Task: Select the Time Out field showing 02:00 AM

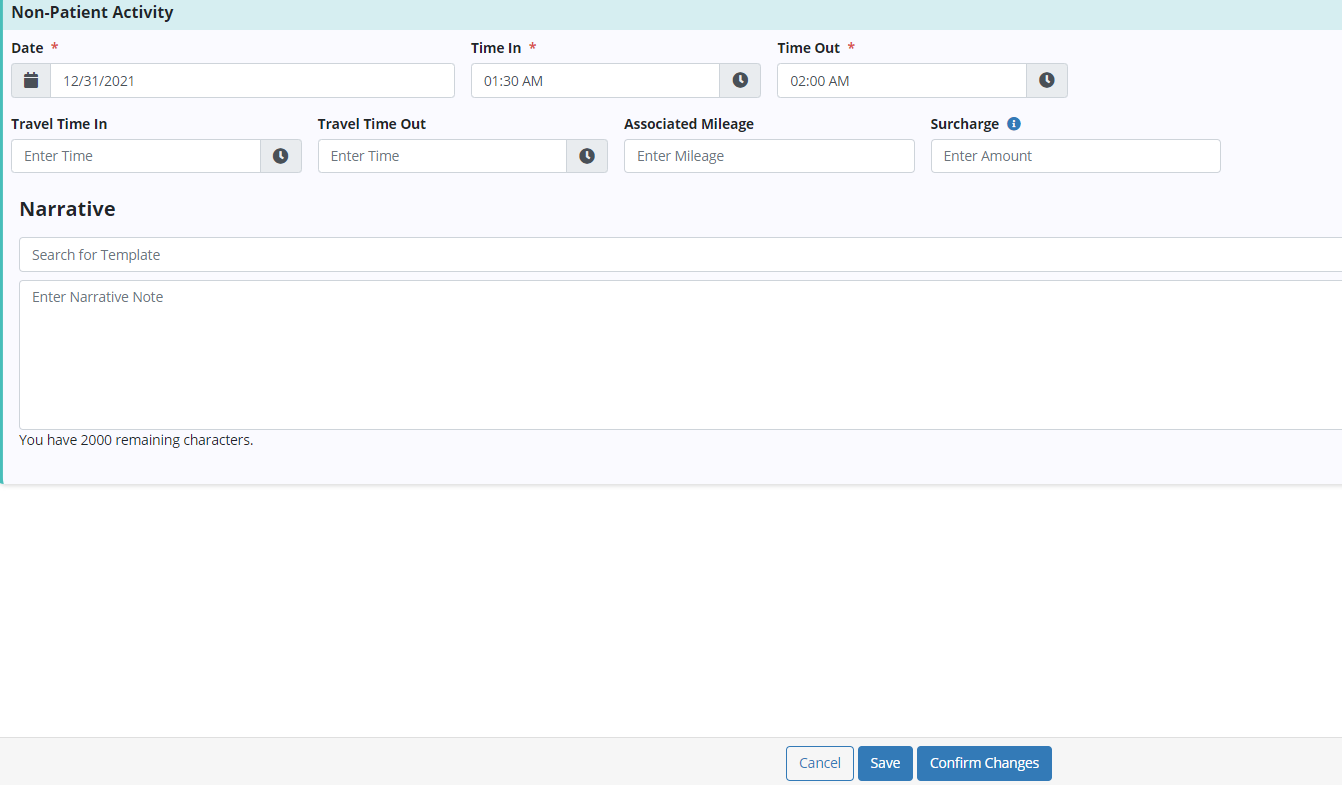Action: [x=901, y=81]
